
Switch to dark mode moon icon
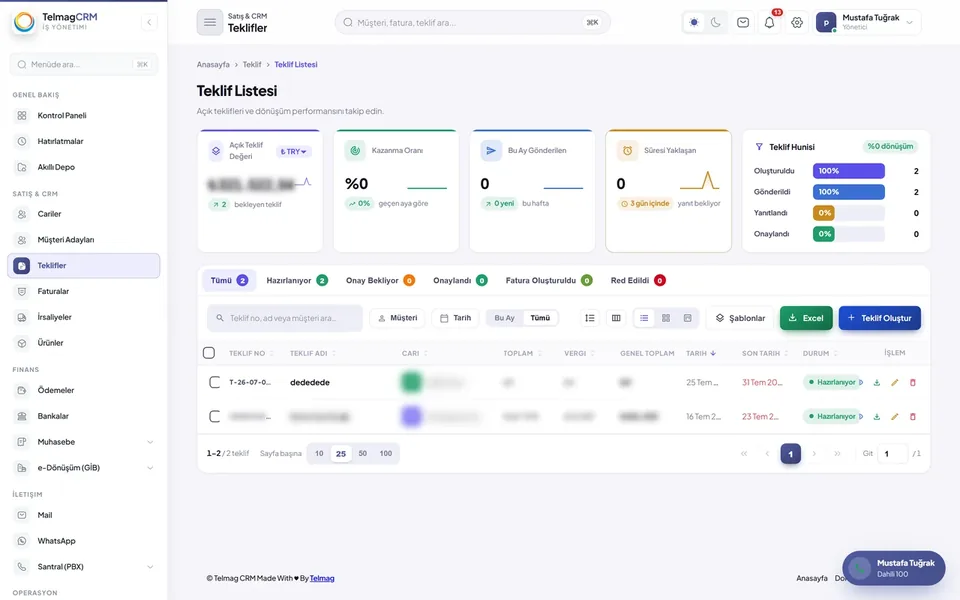point(716,23)
